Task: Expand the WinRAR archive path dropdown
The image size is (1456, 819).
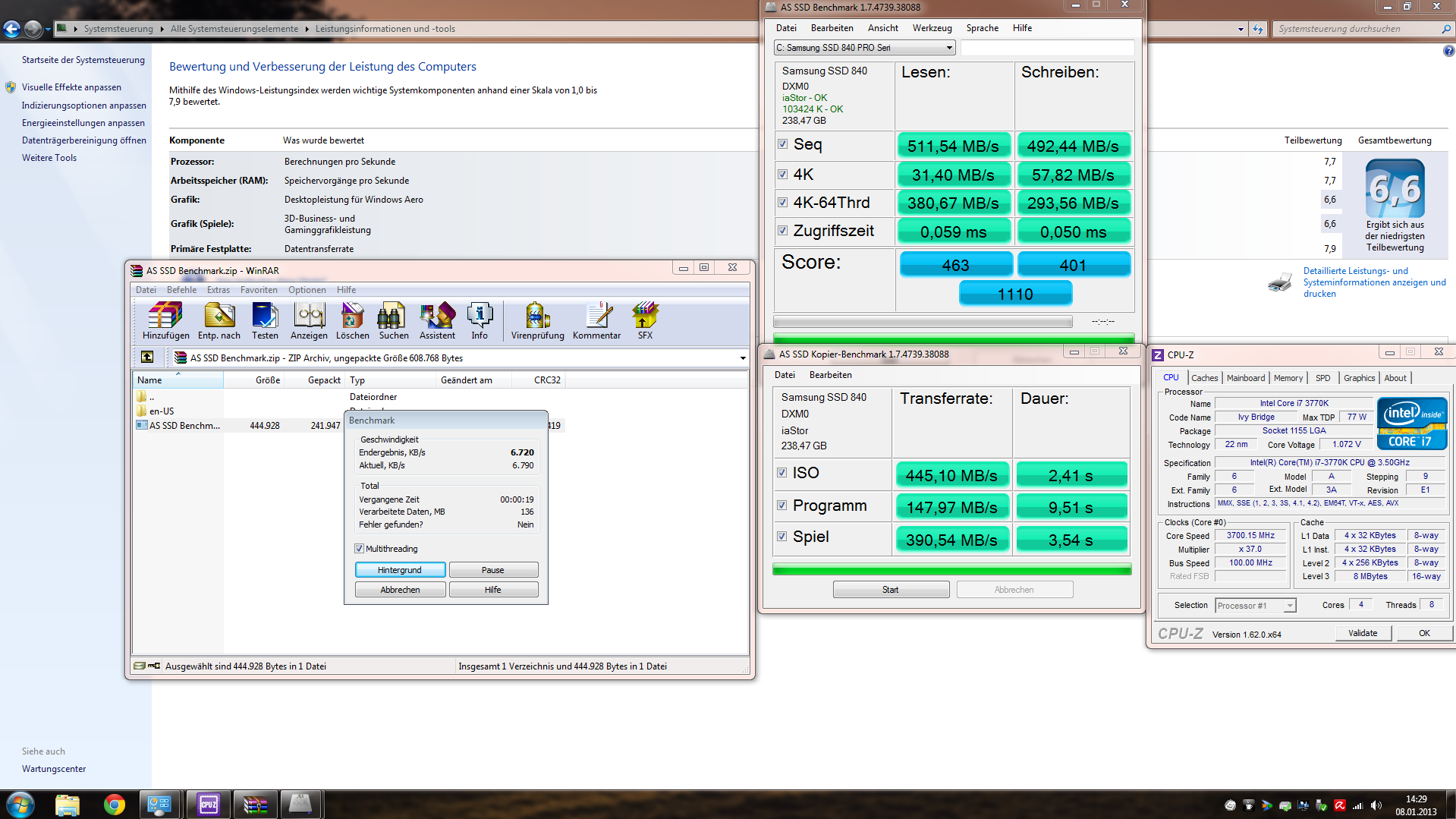Action: [742, 358]
